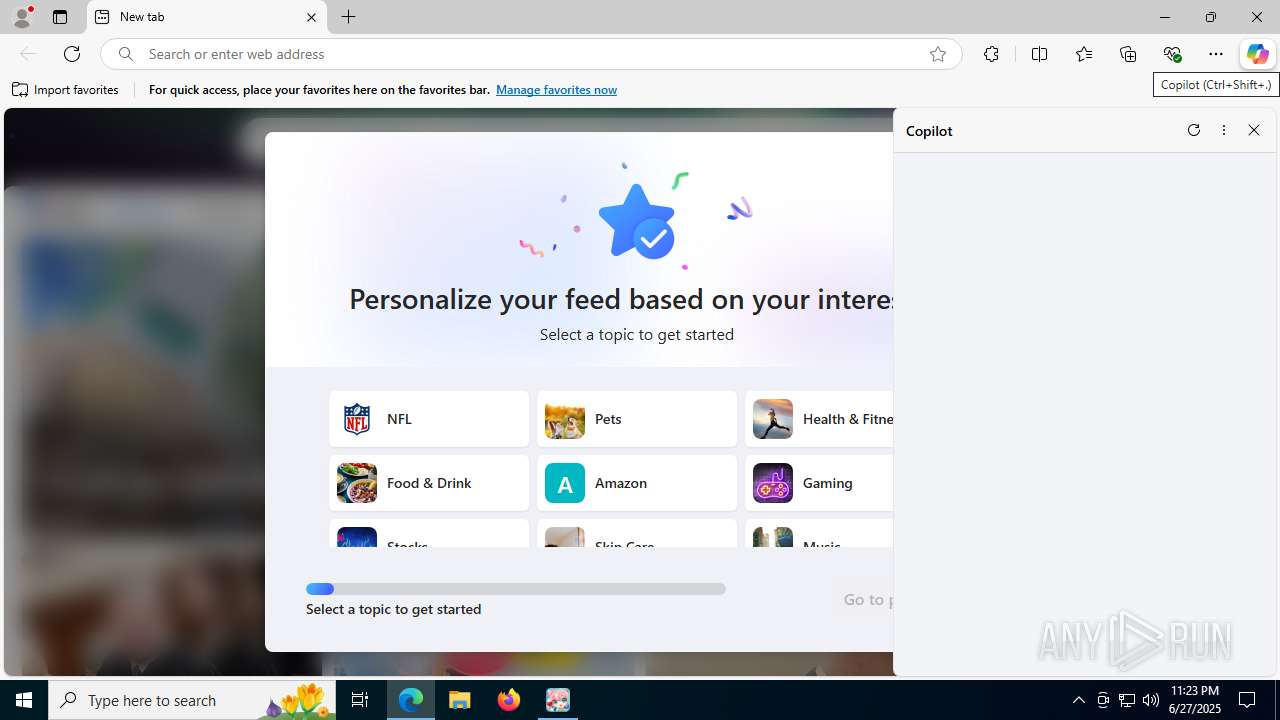1280x720 pixels.
Task: Open the Windows Start menu
Action: point(24,700)
